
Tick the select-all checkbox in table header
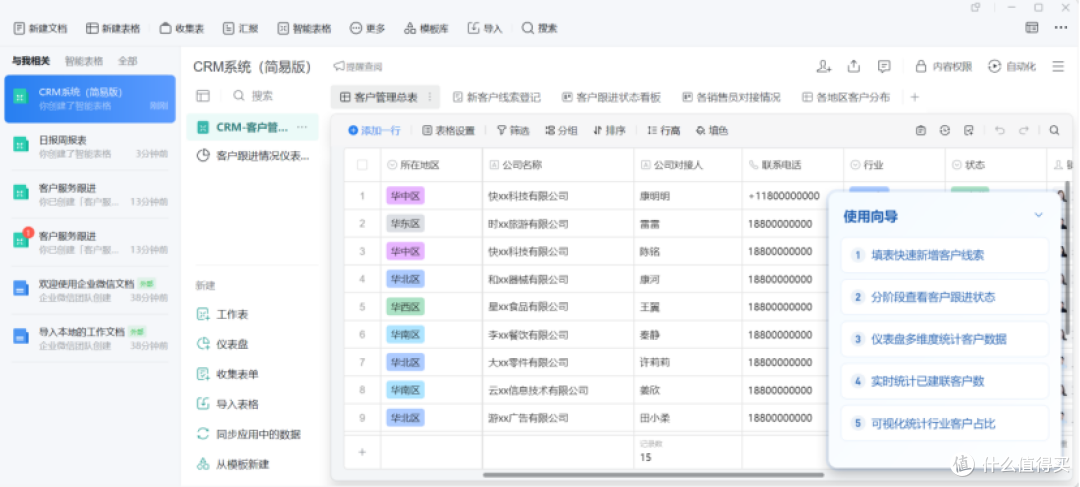click(362, 165)
